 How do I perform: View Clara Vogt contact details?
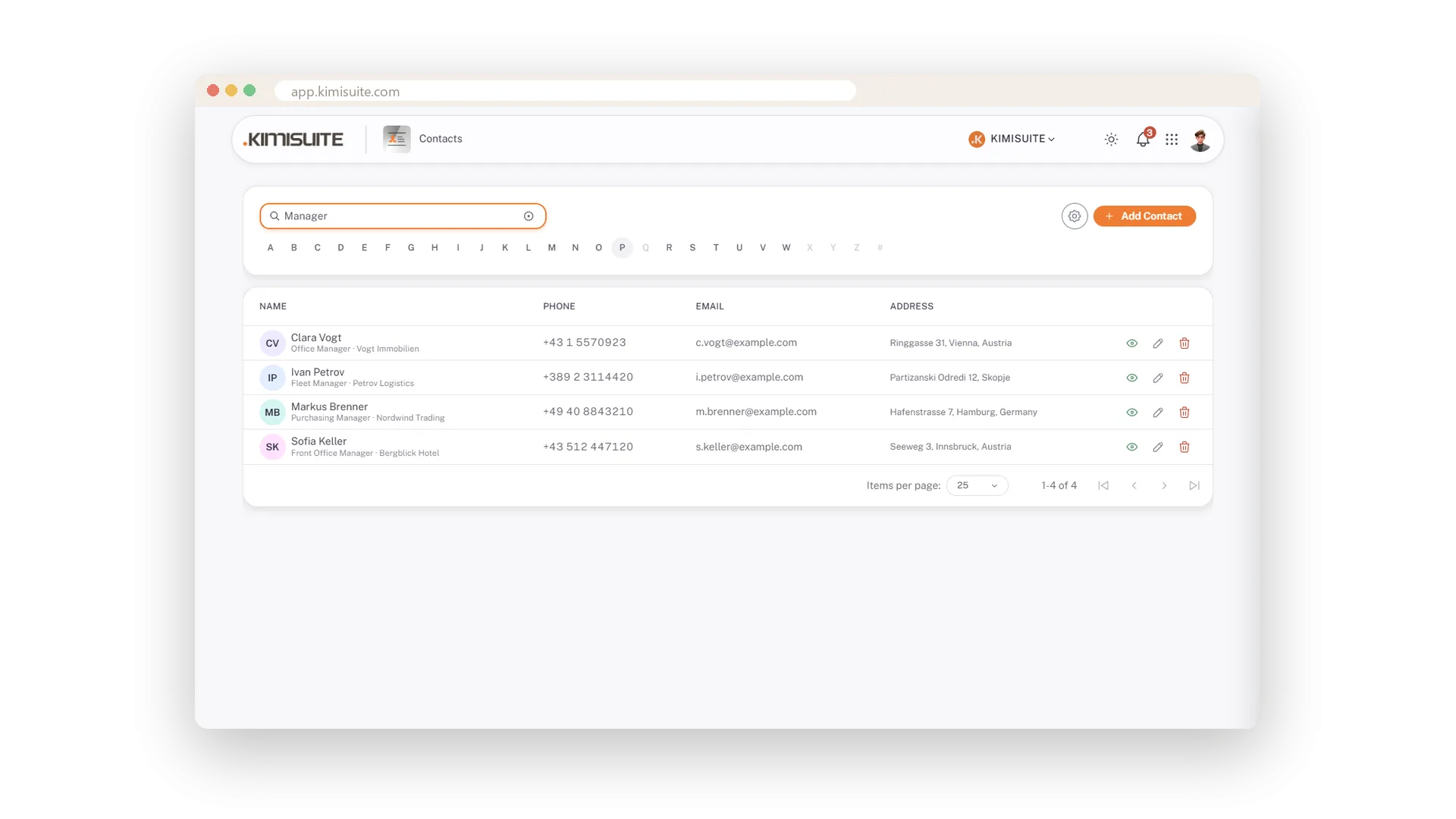point(1131,344)
